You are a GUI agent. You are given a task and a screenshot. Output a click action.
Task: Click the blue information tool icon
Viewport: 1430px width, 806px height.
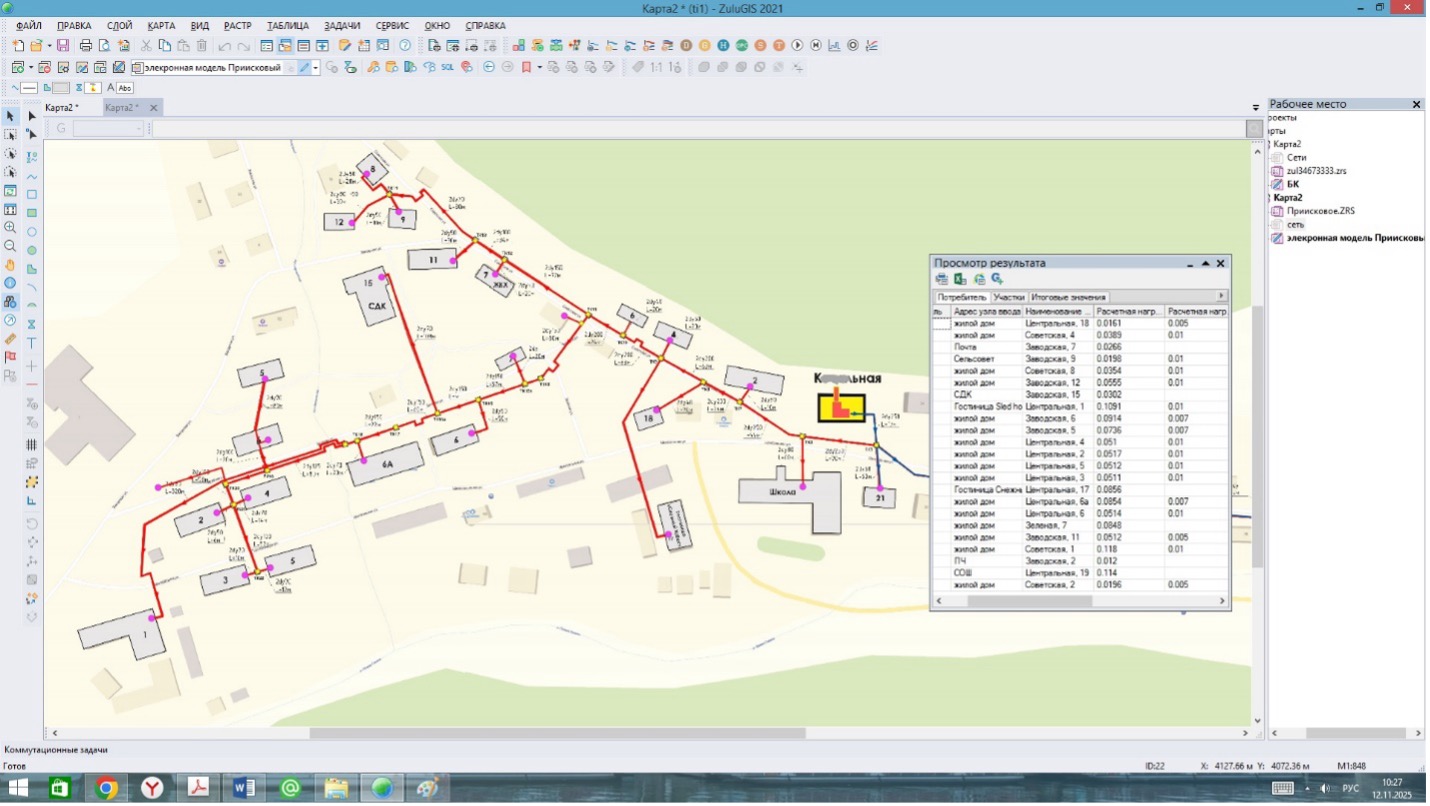point(11,284)
